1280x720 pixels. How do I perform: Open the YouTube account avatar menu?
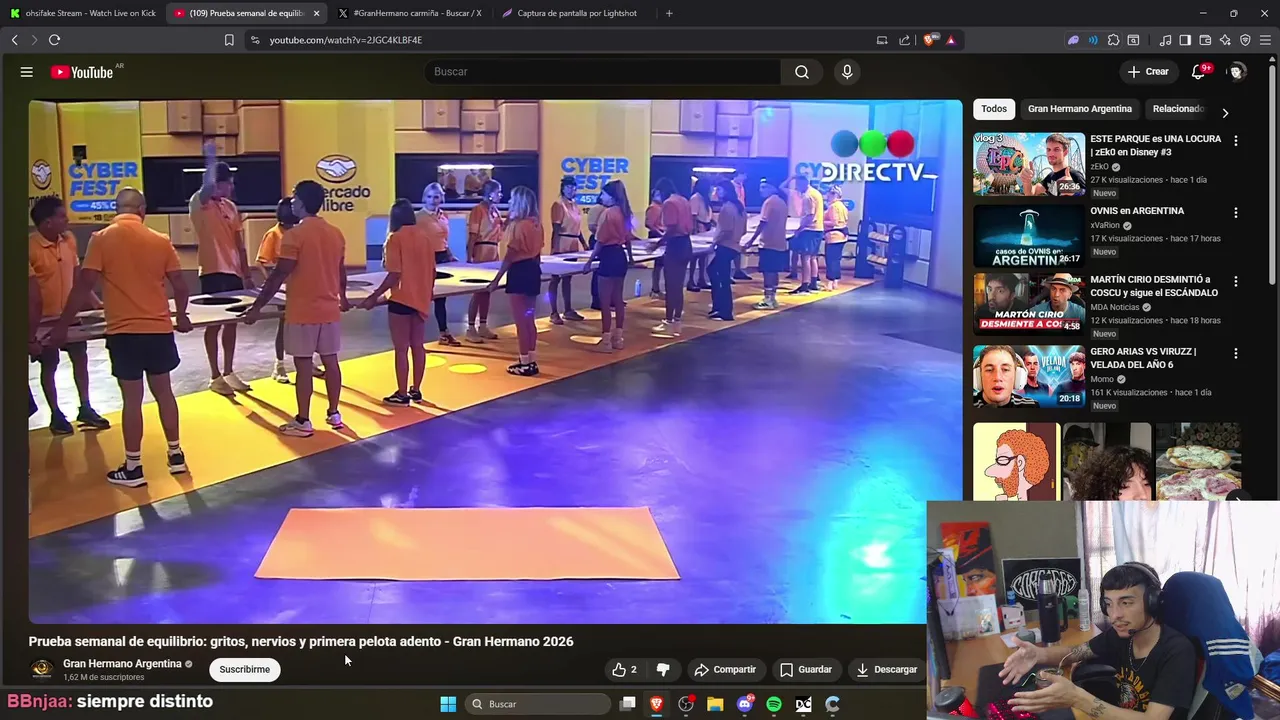[1237, 72]
